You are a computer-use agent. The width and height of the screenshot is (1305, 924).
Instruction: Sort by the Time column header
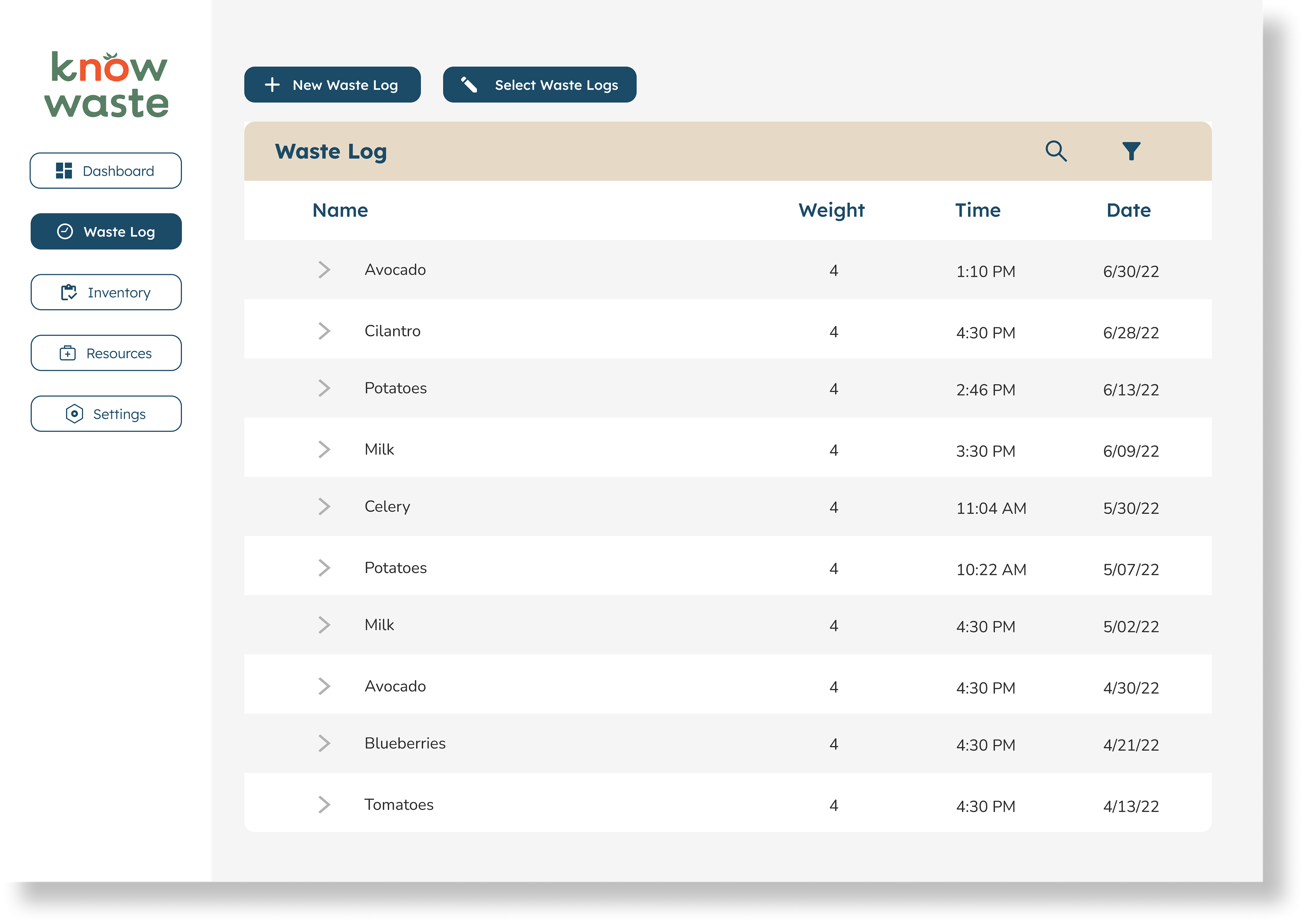click(977, 211)
